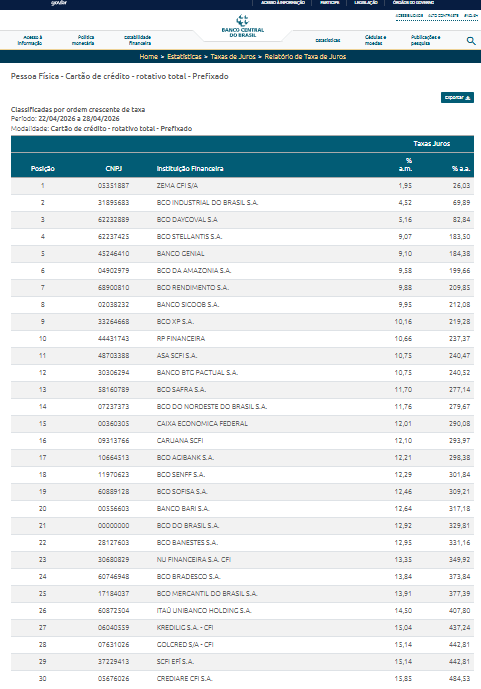Select BCO XP S.A. cell
Image resolution: width=481 pixels, height=689 pixels.
tap(175, 322)
